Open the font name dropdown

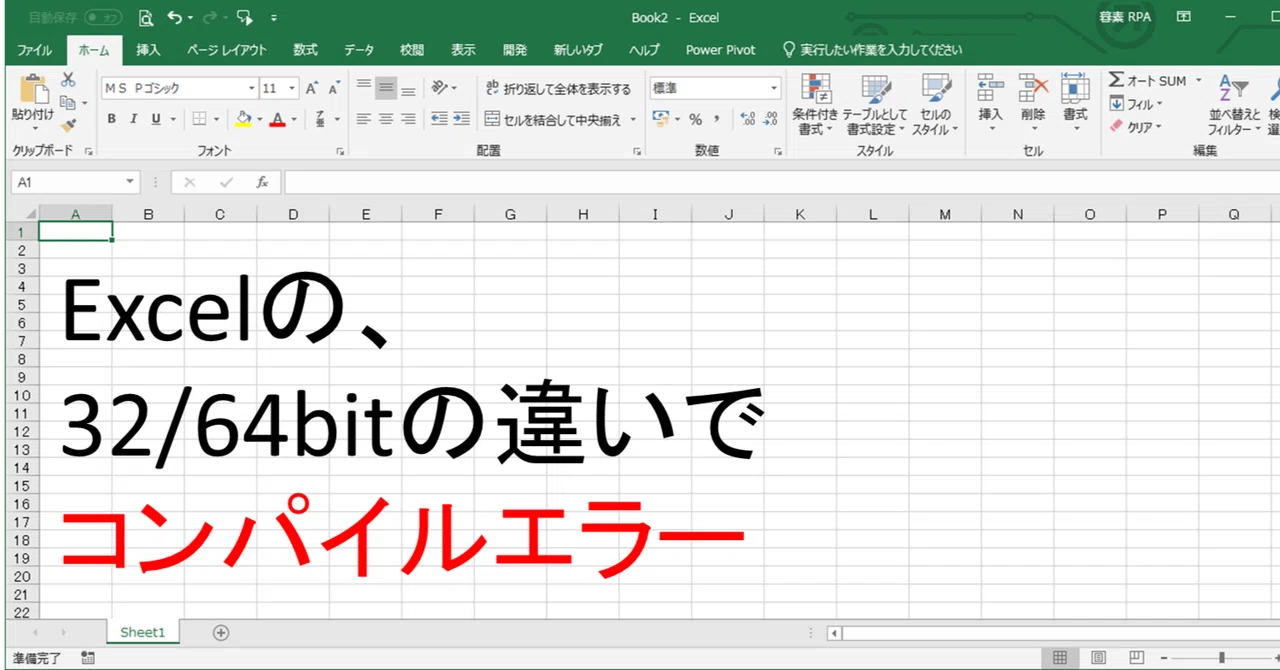pyautogui.click(x=252, y=88)
